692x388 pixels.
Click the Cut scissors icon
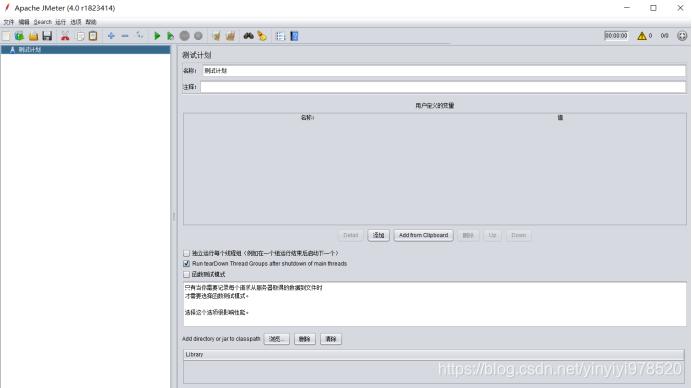65,36
